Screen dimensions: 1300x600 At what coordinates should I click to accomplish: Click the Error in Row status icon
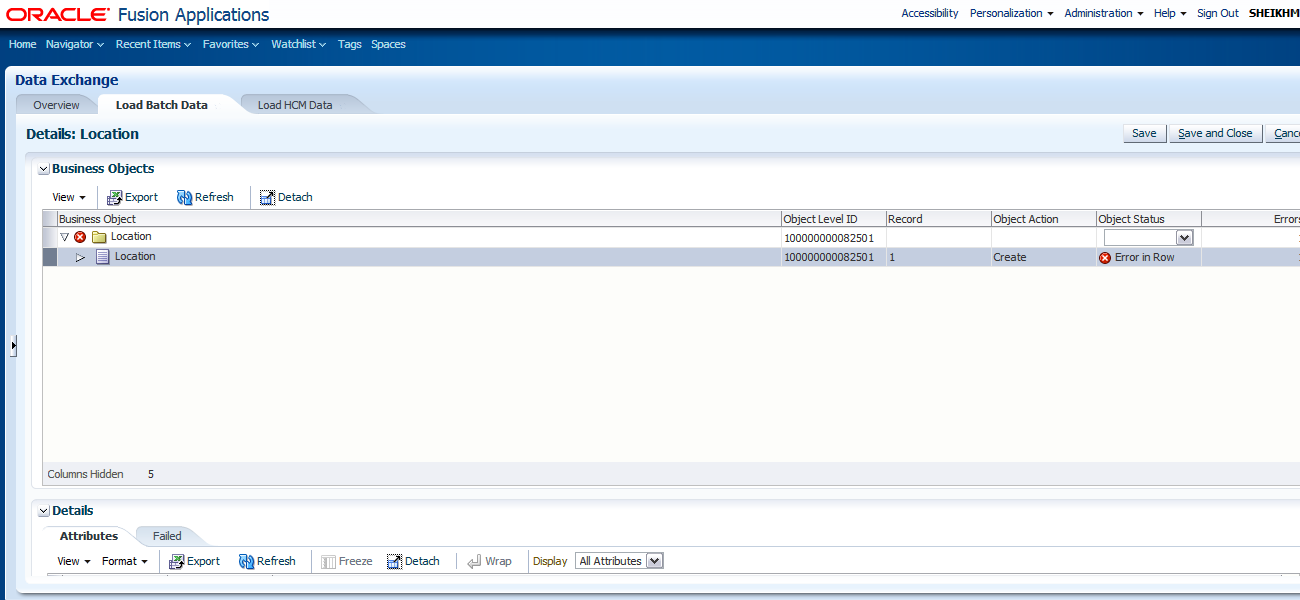pyautogui.click(x=1105, y=257)
